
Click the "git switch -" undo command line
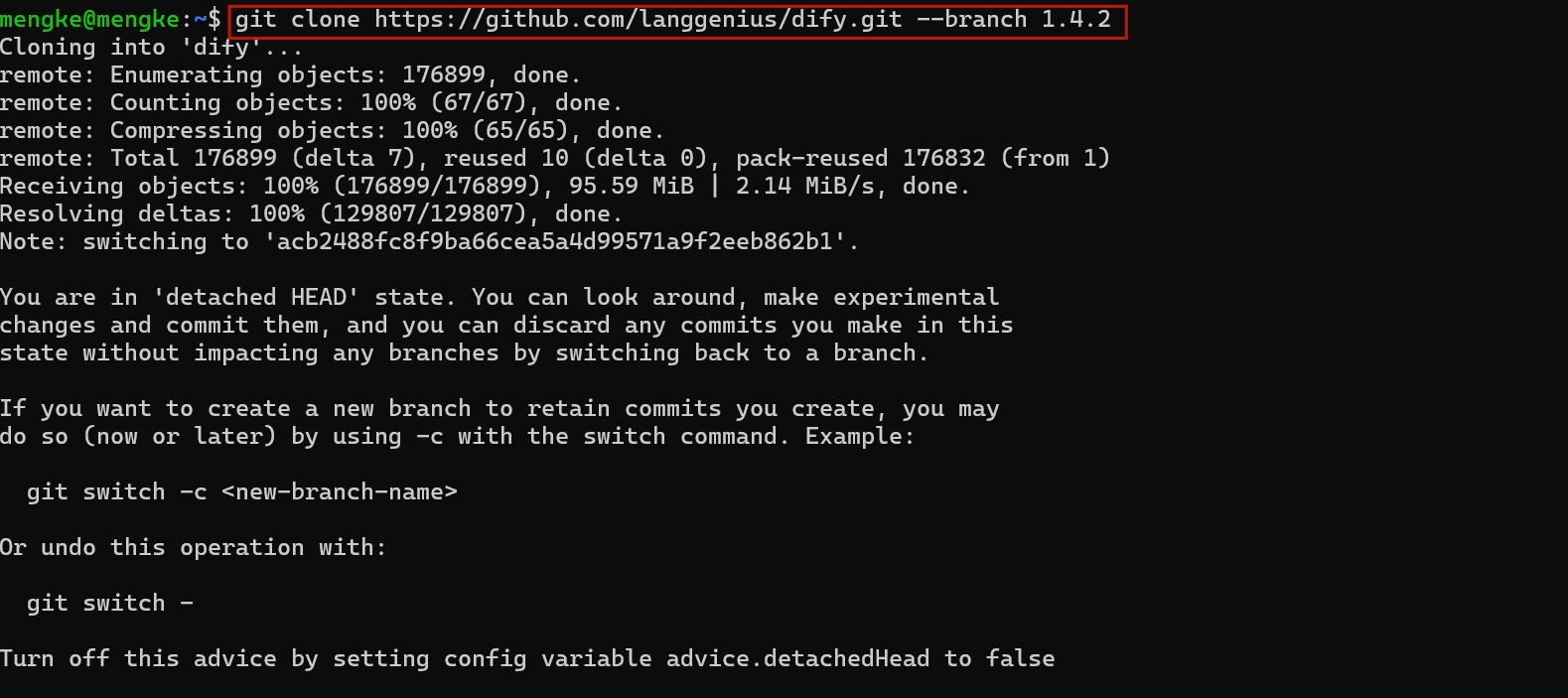click(x=109, y=604)
